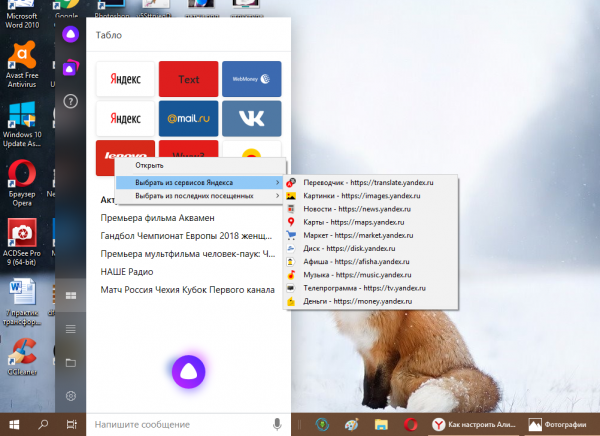Click the taskbar search magnifier icon
The width and height of the screenshot is (600, 436).
click(x=43, y=425)
